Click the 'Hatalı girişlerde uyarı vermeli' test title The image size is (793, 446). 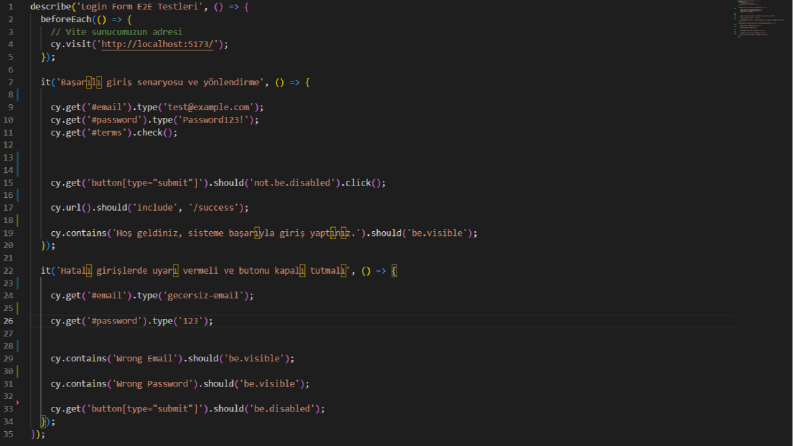203,271
